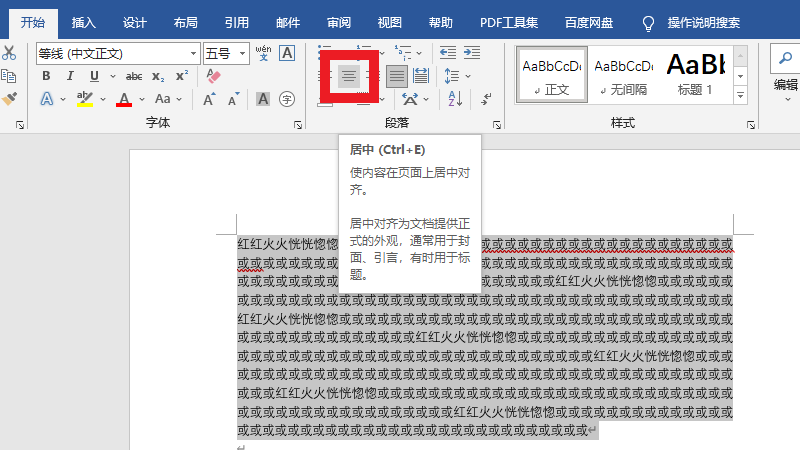Screen dimensions: 800x450
Task: Click the Format Painter brush icon
Action: point(9,98)
